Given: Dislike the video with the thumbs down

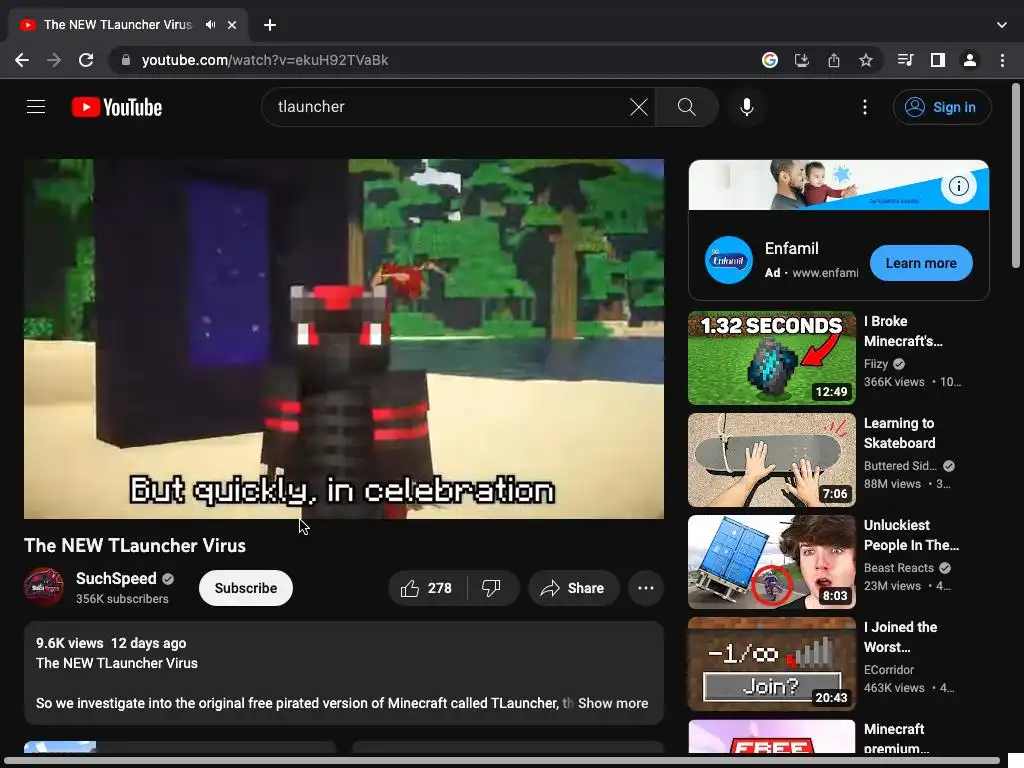Looking at the screenshot, I should tap(492, 588).
